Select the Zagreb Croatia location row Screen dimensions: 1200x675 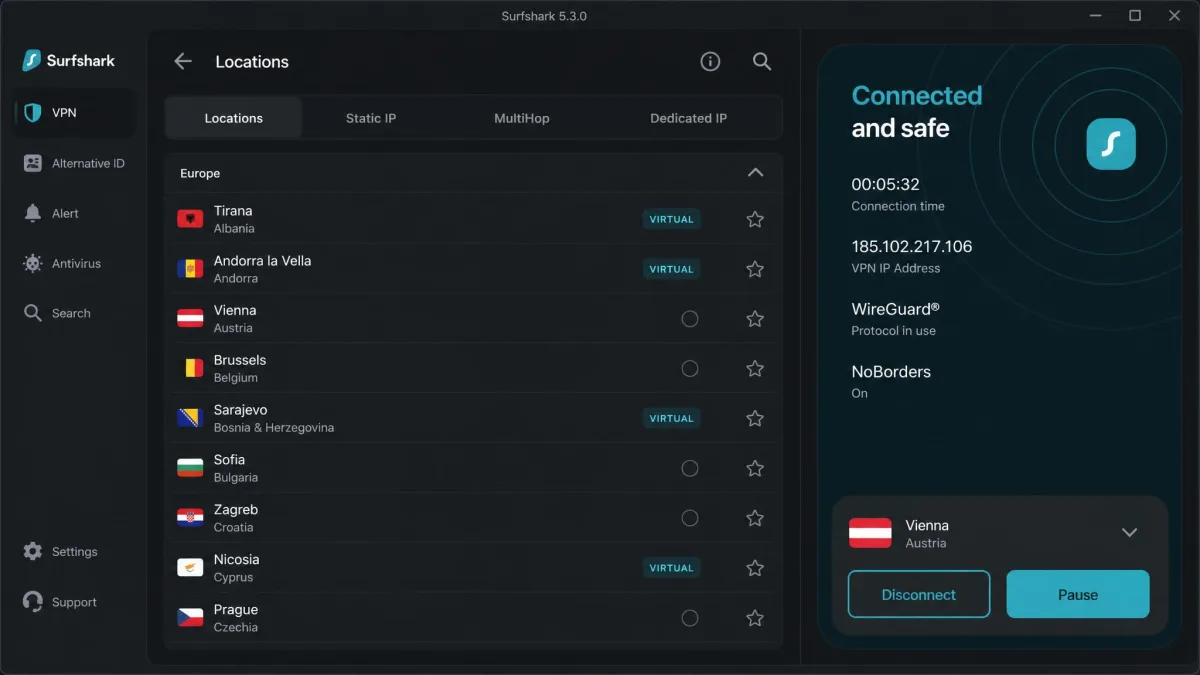(473, 518)
